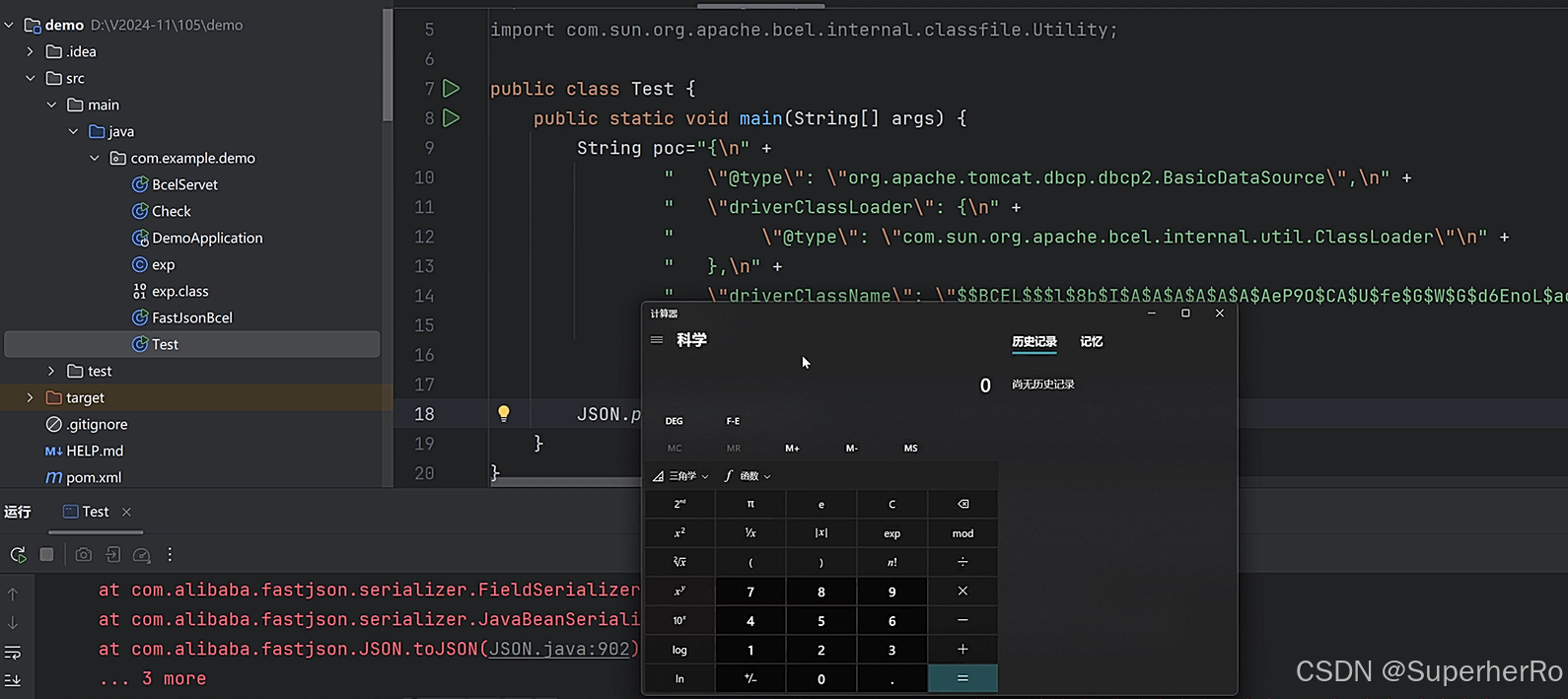Image resolution: width=1568 pixels, height=699 pixels.
Task: Click the up arrow in the Run console gutter
Action: click(x=13, y=594)
